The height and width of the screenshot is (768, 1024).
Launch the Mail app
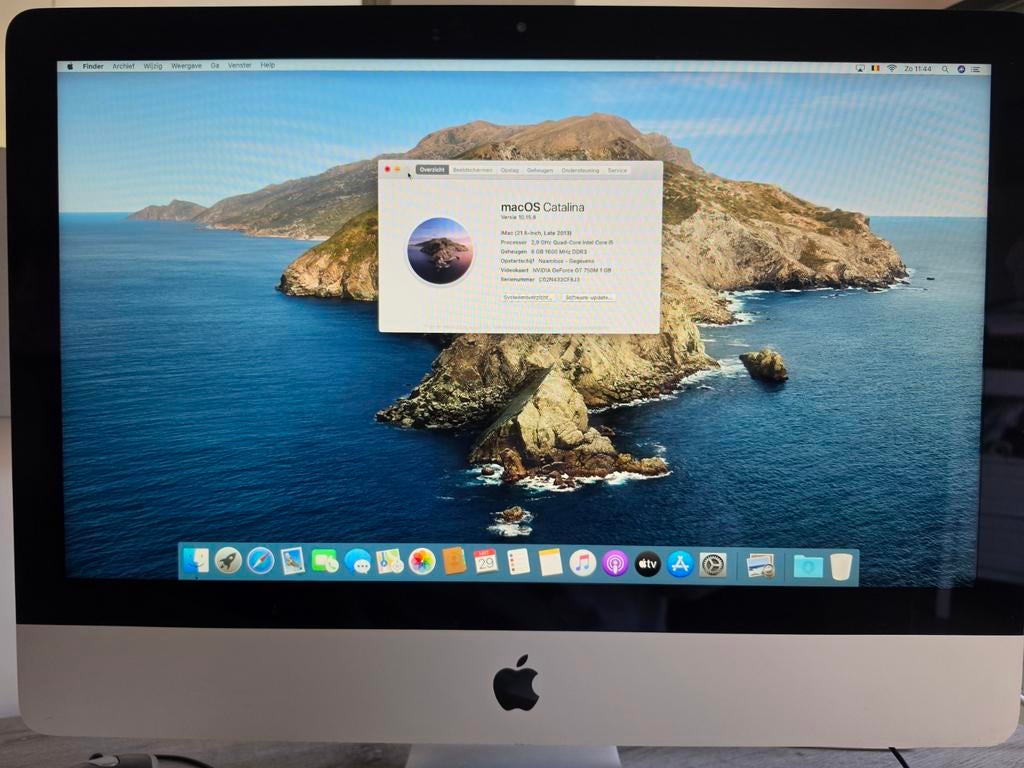pyautogui.click(x=291, y=562)
